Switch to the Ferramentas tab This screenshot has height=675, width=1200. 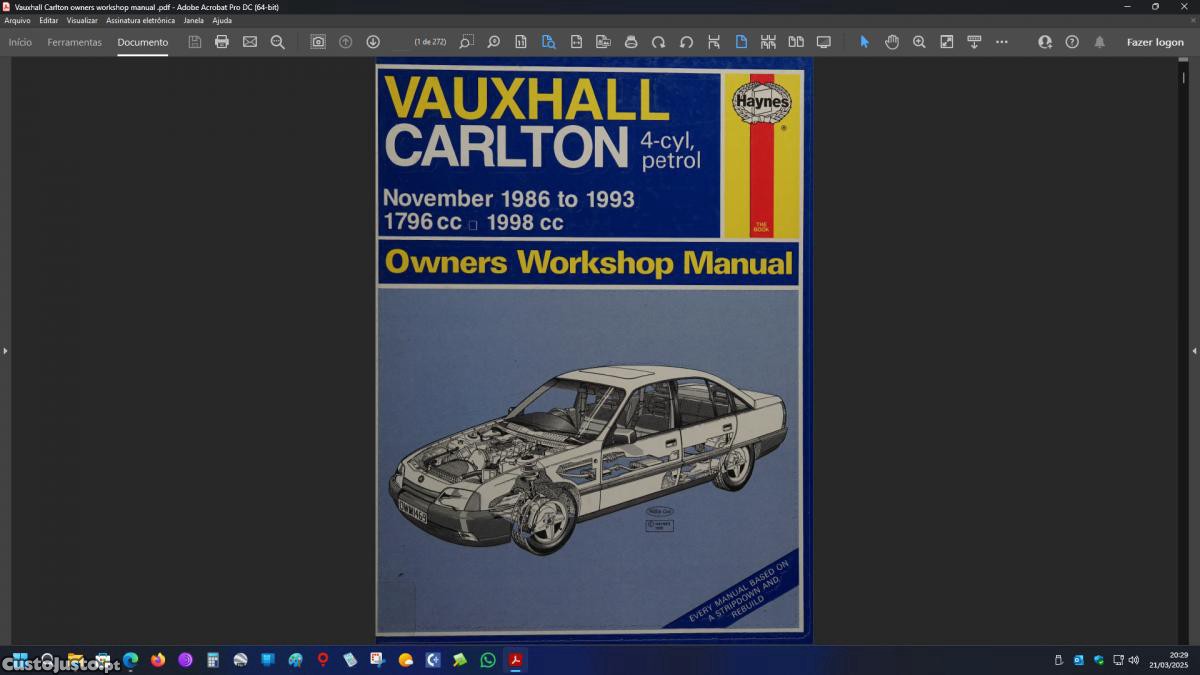pos(75,42)
